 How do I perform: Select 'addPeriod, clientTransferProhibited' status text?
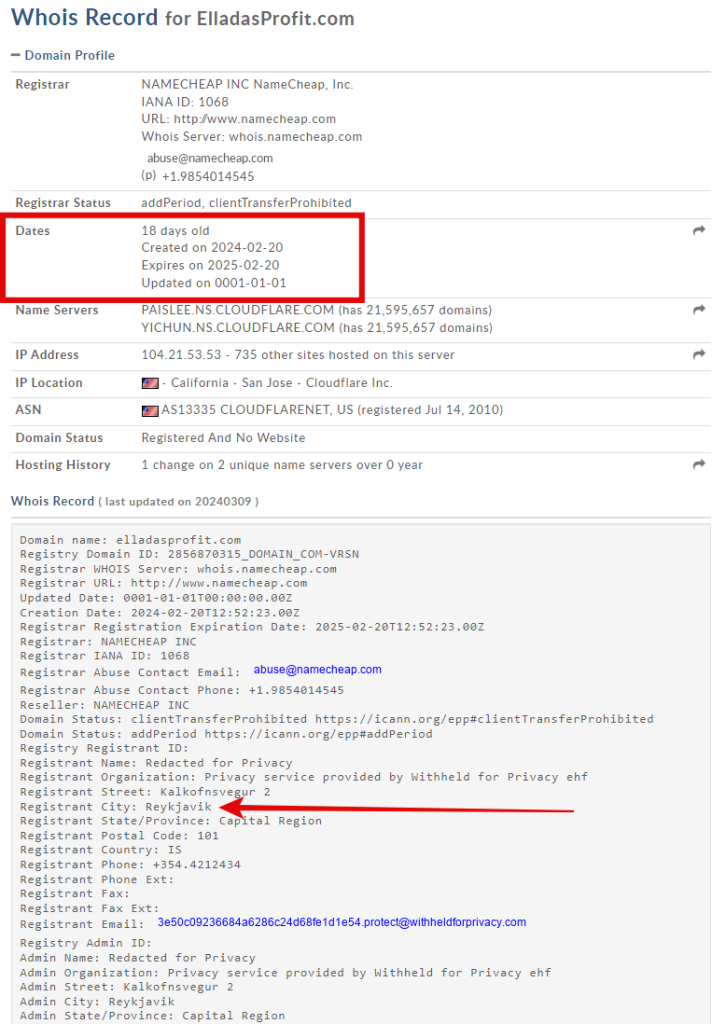click(x=246, y=202)
